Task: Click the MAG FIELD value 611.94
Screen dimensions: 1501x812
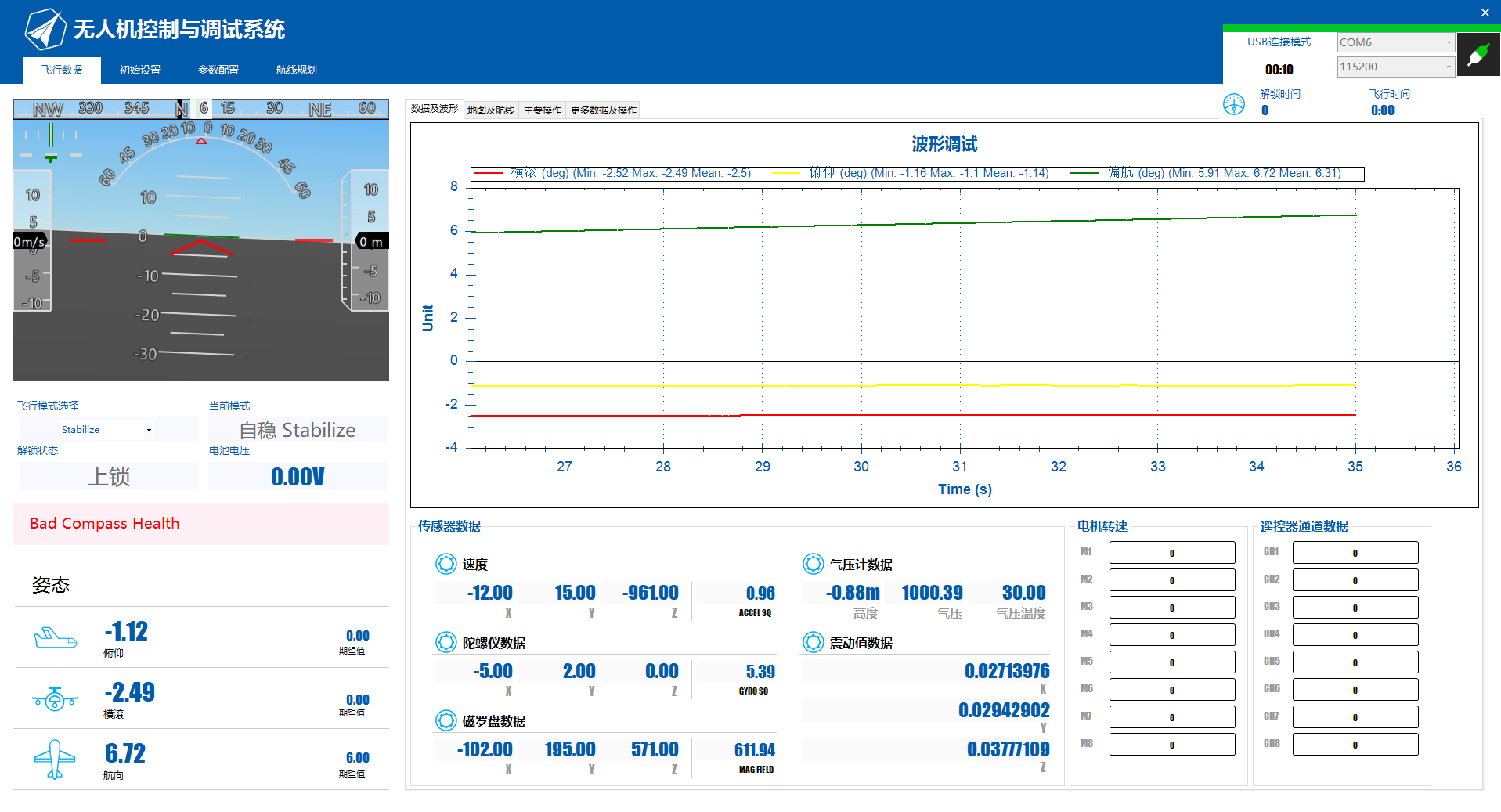Action: tap(755, 750)
